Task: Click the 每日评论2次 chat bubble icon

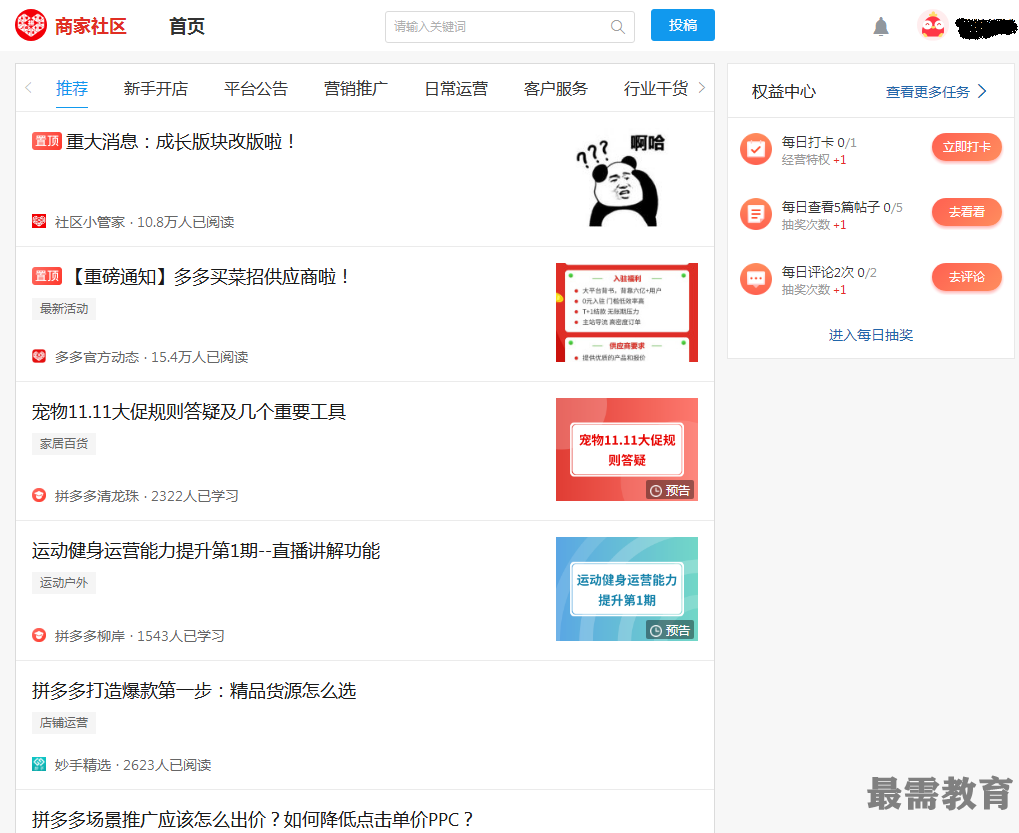Action: click(x=756, y=279)
